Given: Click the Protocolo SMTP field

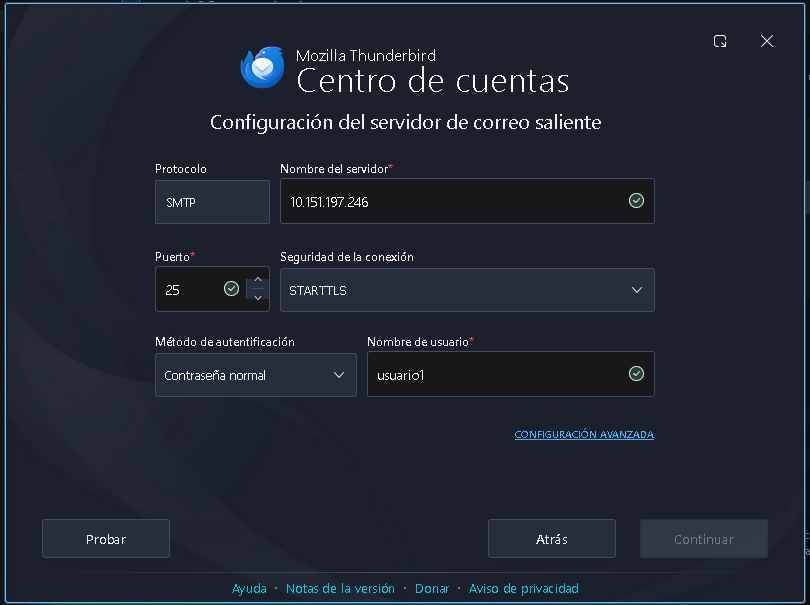Looking at the screenshot, I should coord(212,202).
